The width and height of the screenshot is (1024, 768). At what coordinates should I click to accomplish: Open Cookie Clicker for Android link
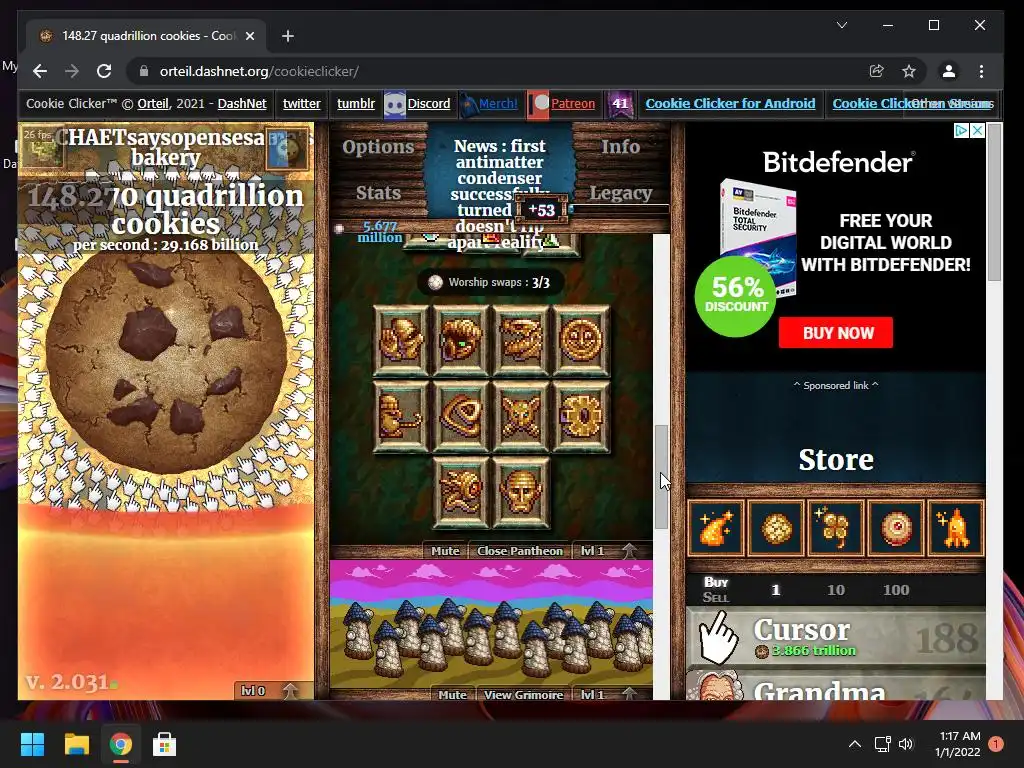[730, 103]
